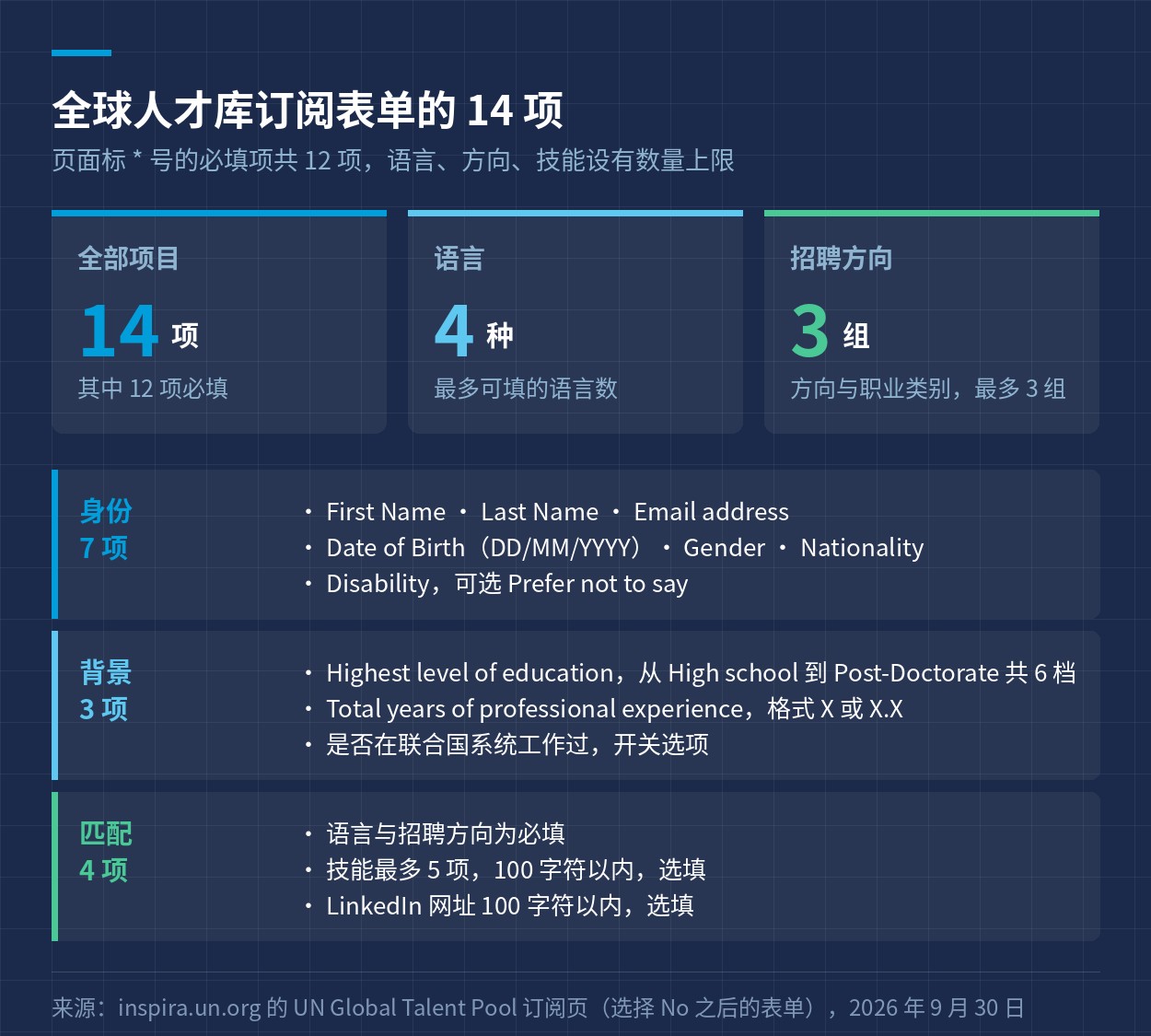This screenshot has width=1151, height=1036.
Task: Click the 4 项 count under 匹配
Action: (103, 869)
